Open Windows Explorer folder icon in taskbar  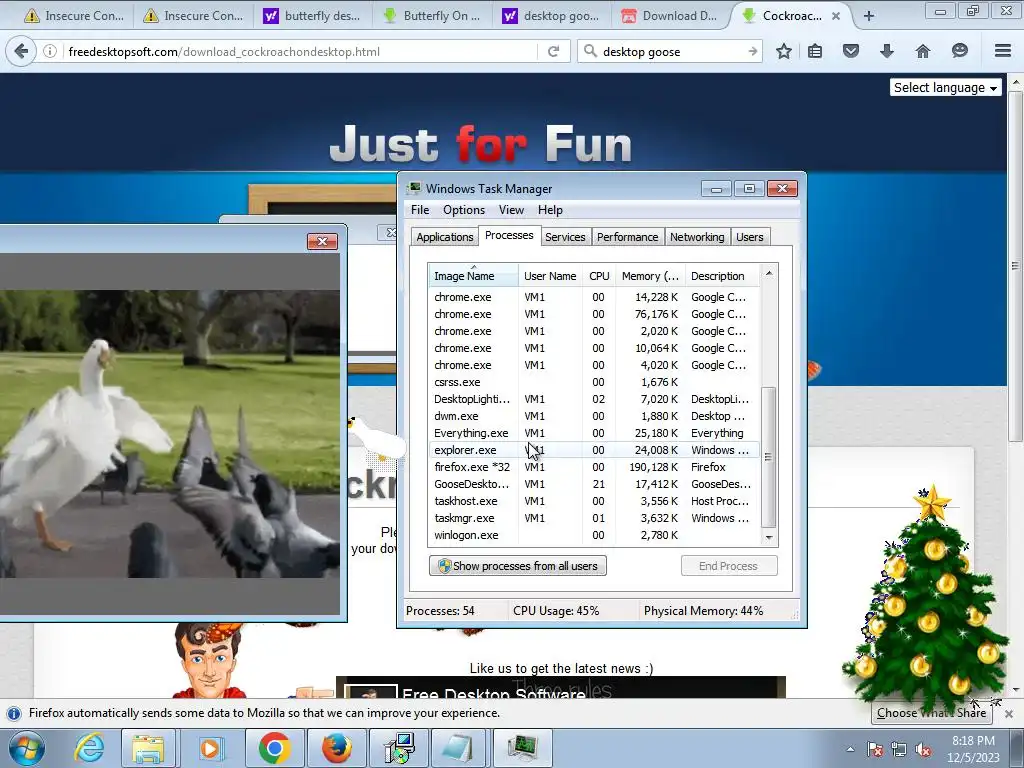click(148, 748)
